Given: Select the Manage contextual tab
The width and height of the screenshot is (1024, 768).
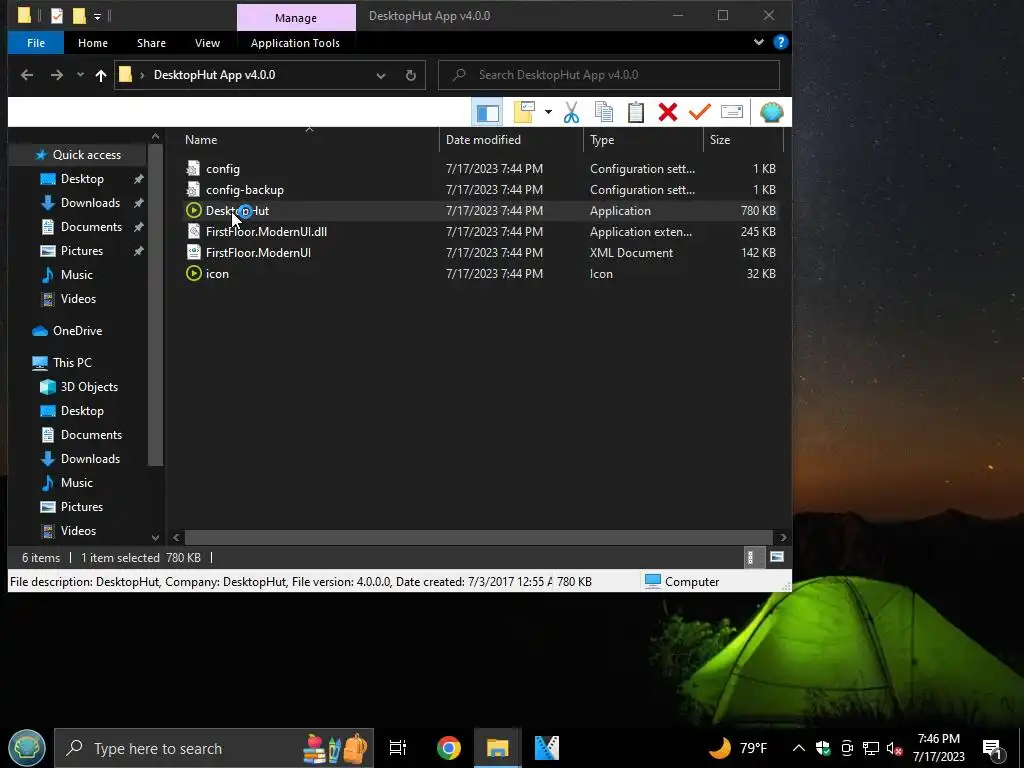Looking at the screenshot, I should click(296, 18).
